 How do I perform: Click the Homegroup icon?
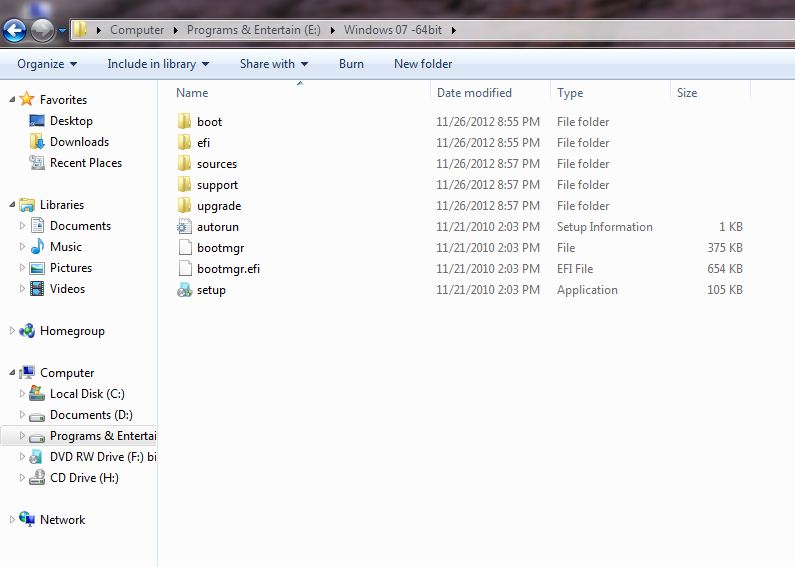[27, 331]
